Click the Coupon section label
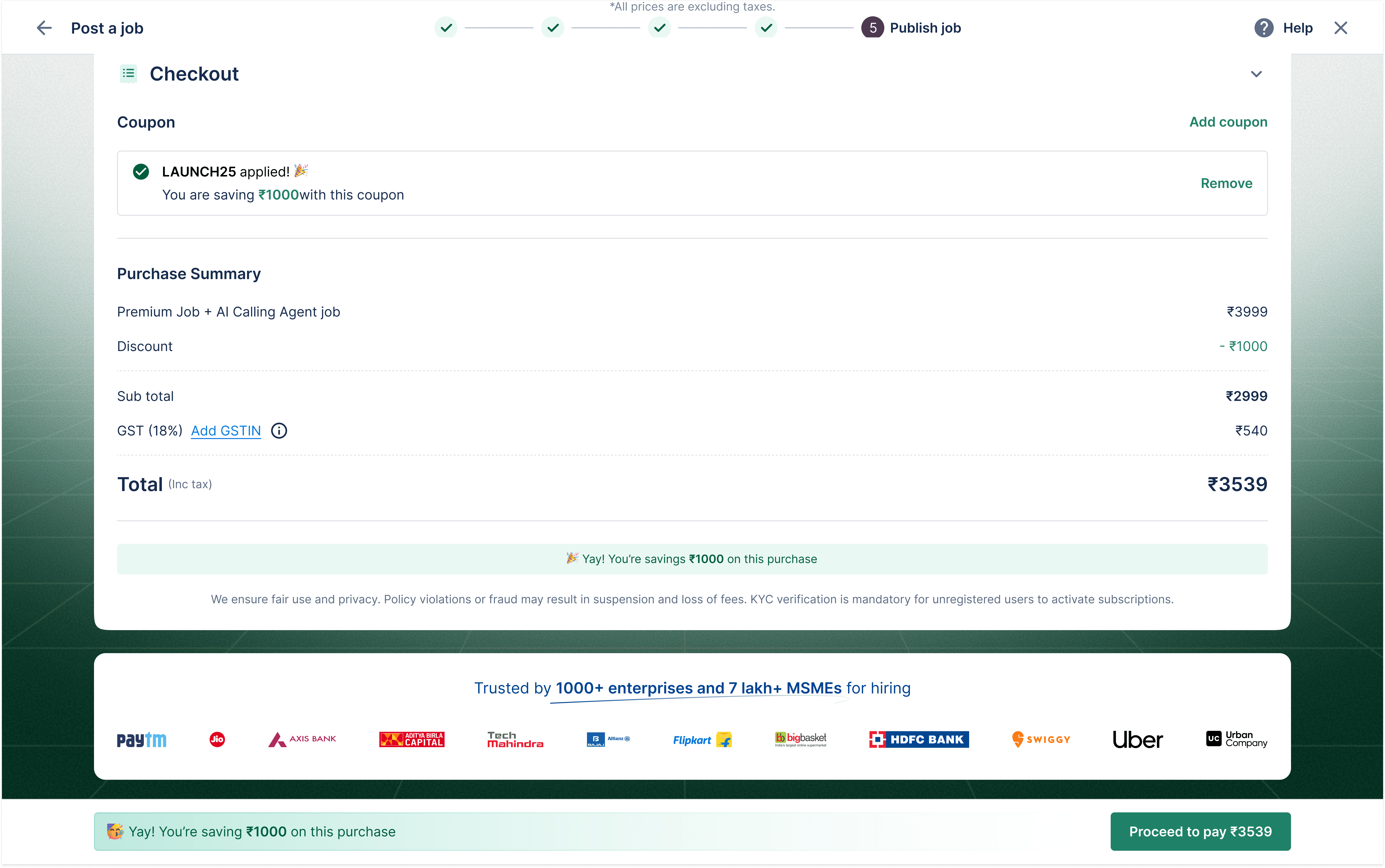This screenshot has height=868, width=1385. click(x=146, y=122)
